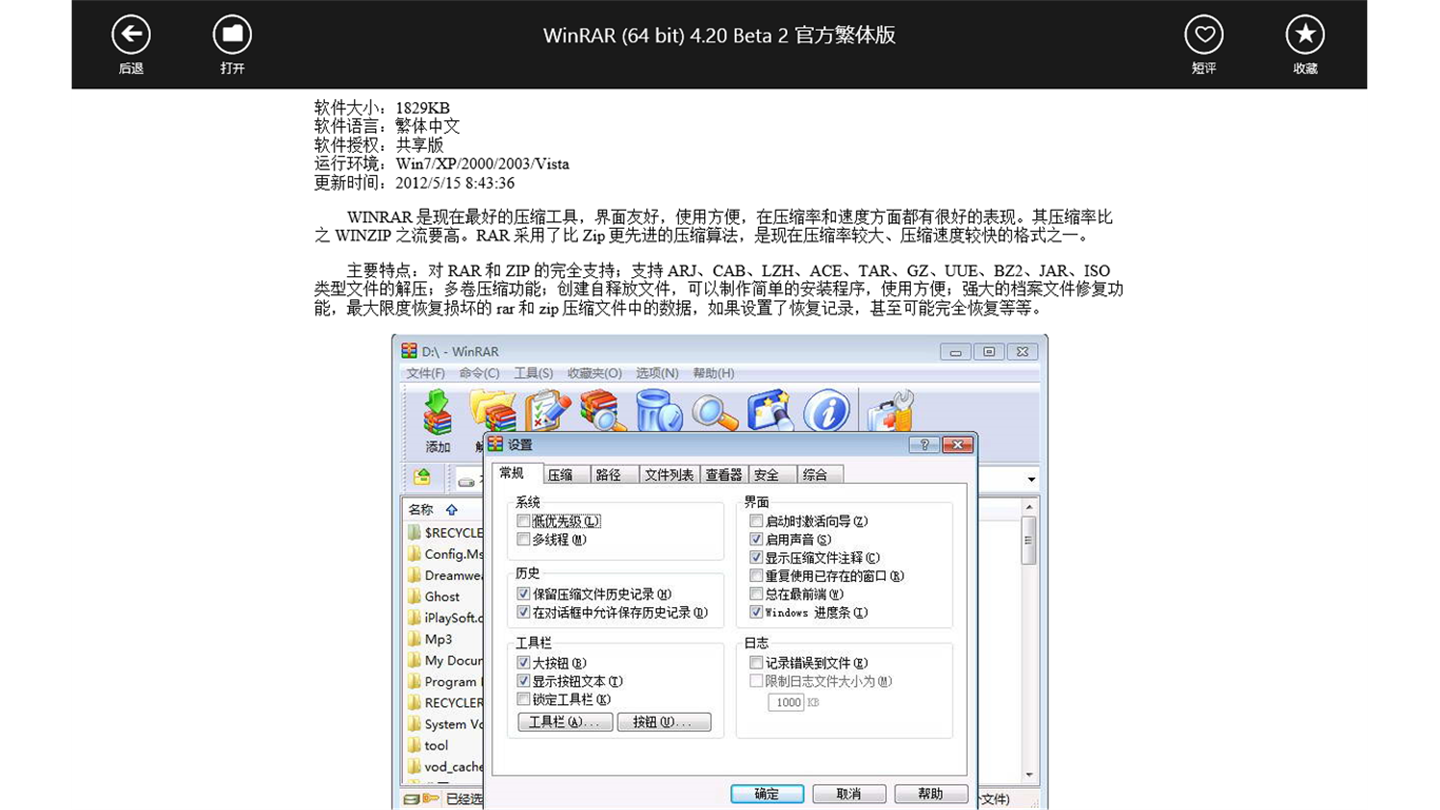Open the 文件(F) menu
Image resolution: width=1440 pixels, height=810 pixels.
(x=426, y=373)
